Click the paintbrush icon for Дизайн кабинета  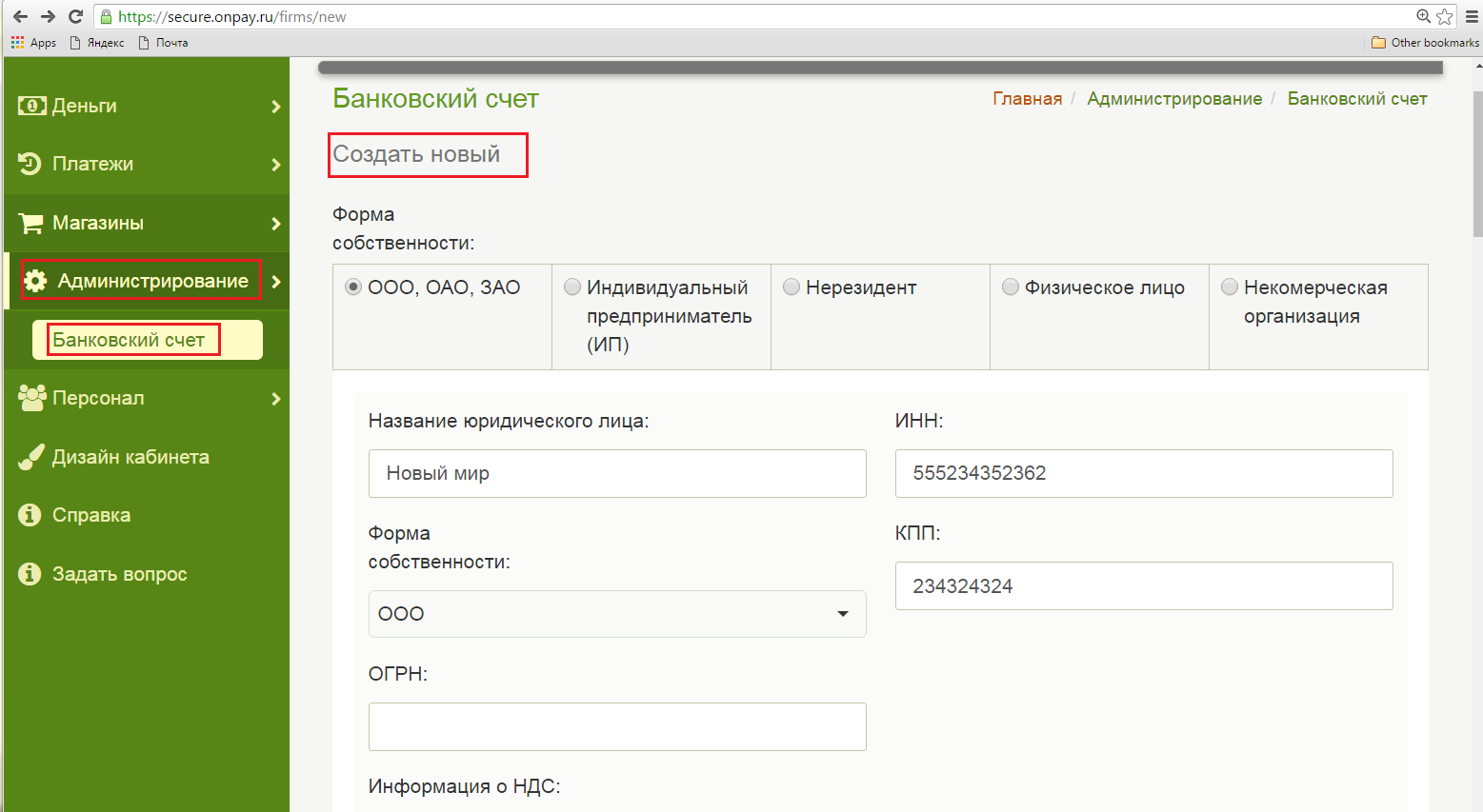[31, 457]
